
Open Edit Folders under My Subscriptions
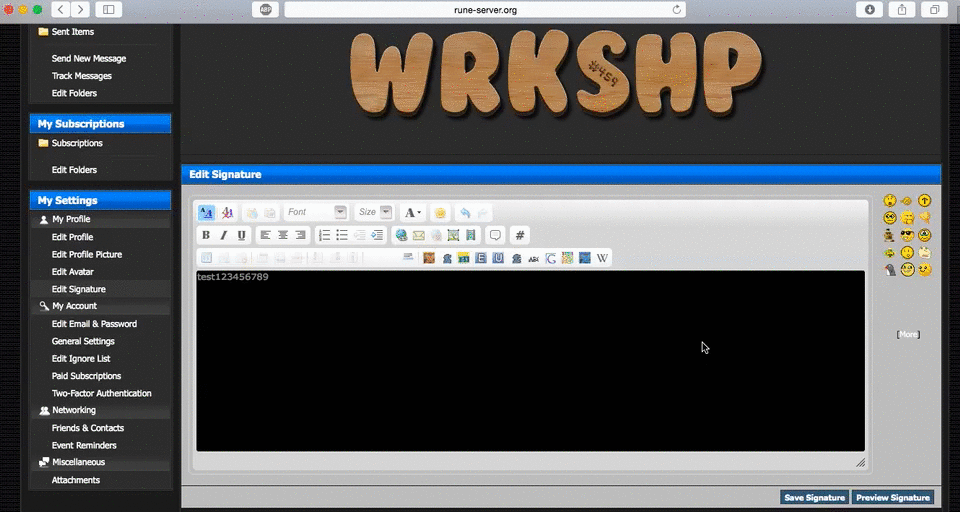tap(74, 170)
